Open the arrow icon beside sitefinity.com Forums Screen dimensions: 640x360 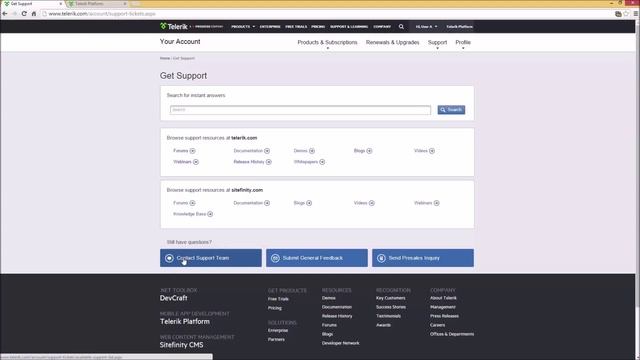pyautogui.click(x=192, y=203)
